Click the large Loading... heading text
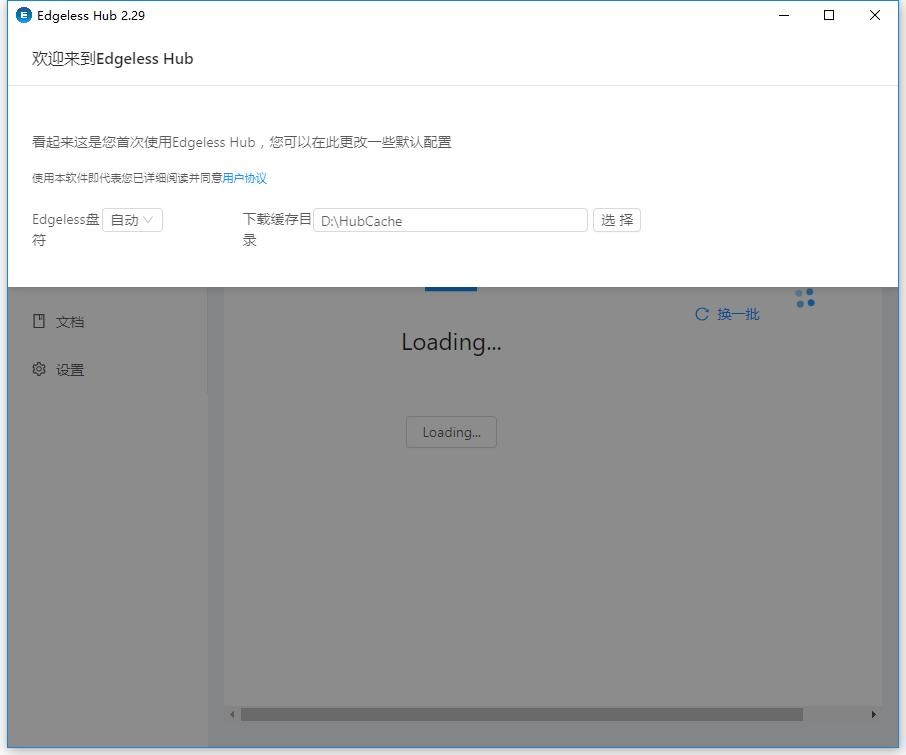906x755 pixels. 451,343
